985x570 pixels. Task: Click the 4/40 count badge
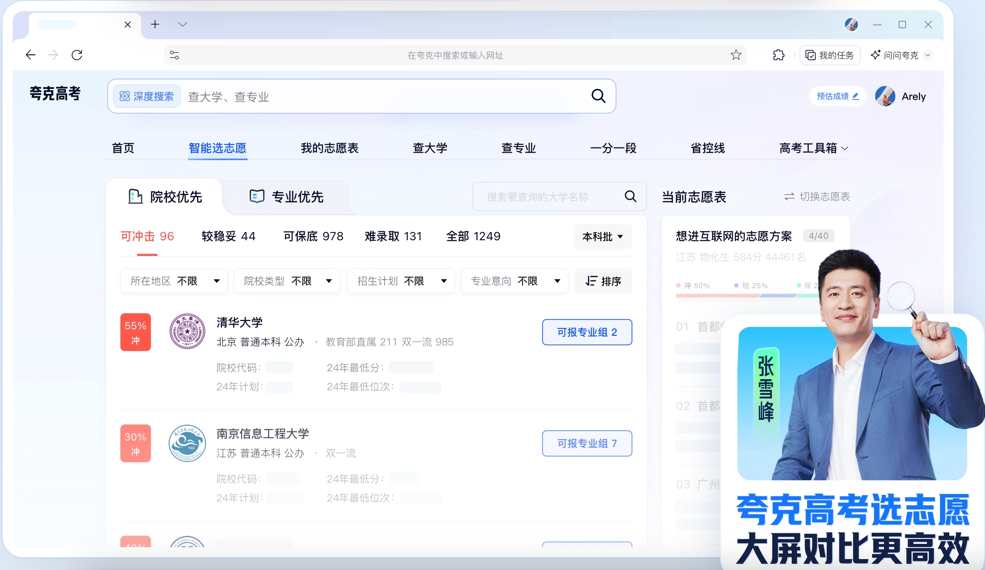coord(819,236)
